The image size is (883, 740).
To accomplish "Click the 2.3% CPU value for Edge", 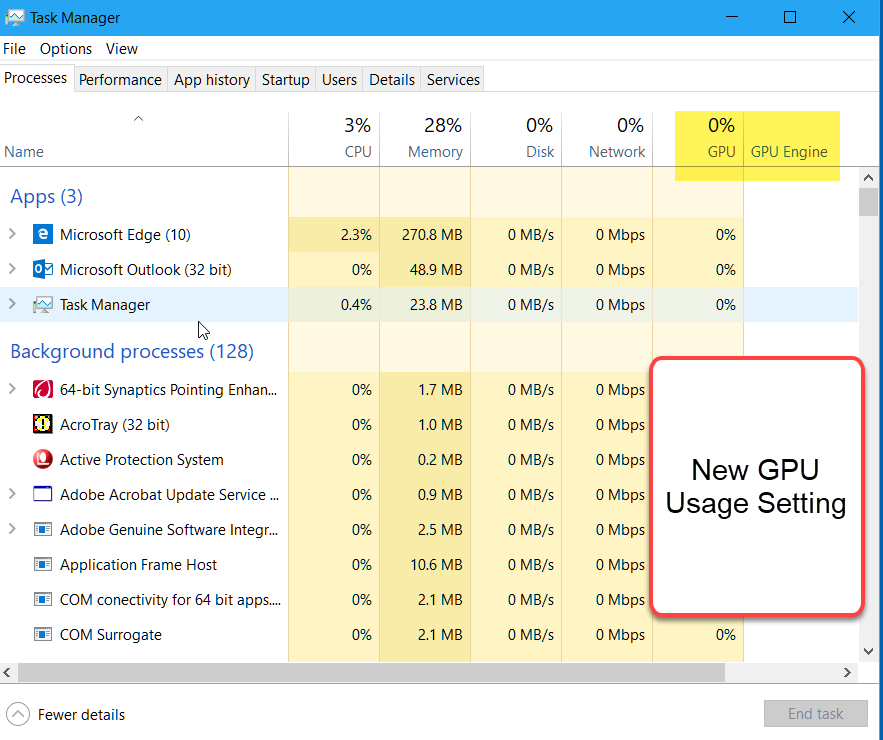I will [356, 234].
